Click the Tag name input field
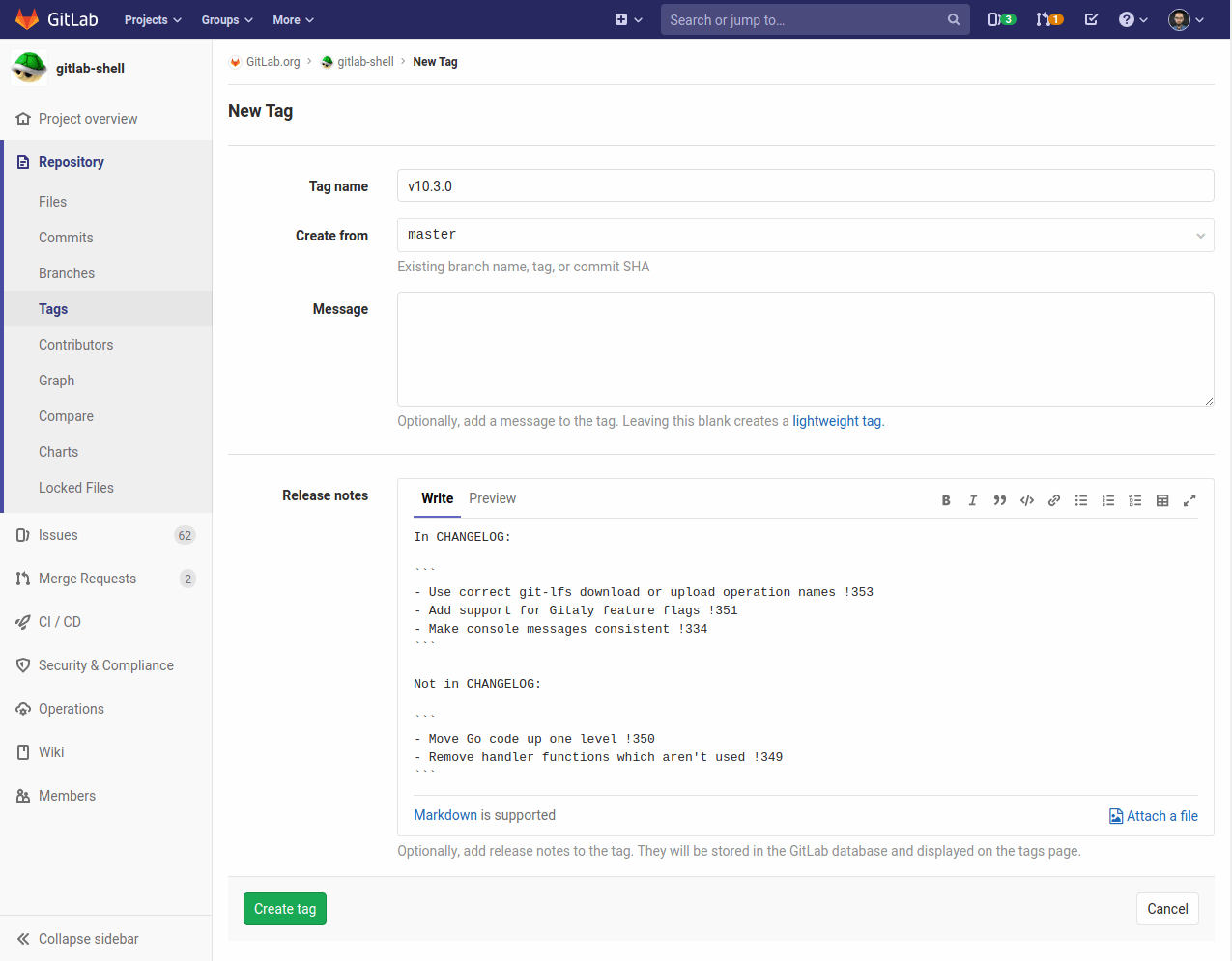Image resolution: width=1232 pixels, height=961 pixels. 805,186
